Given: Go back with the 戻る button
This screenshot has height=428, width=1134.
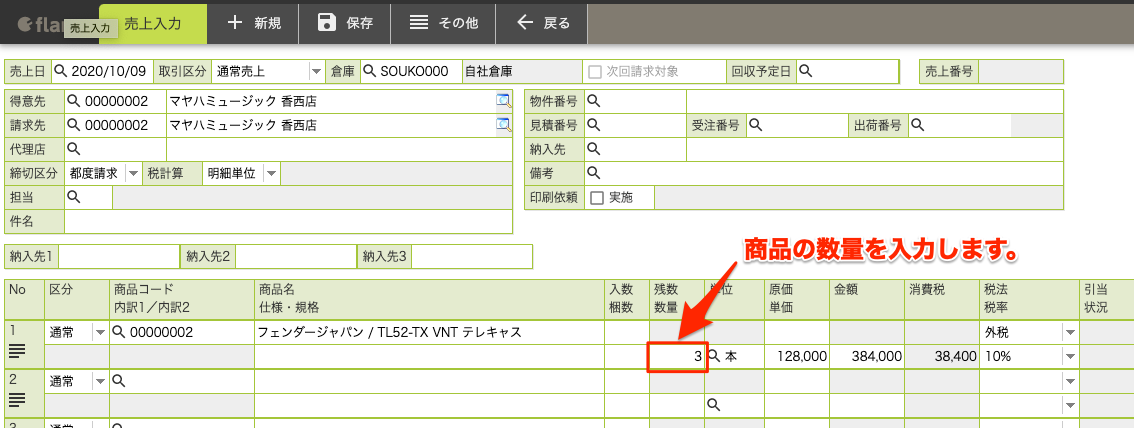Looking at the screenshot, I should pyautogui.click(x=542, y=22).
